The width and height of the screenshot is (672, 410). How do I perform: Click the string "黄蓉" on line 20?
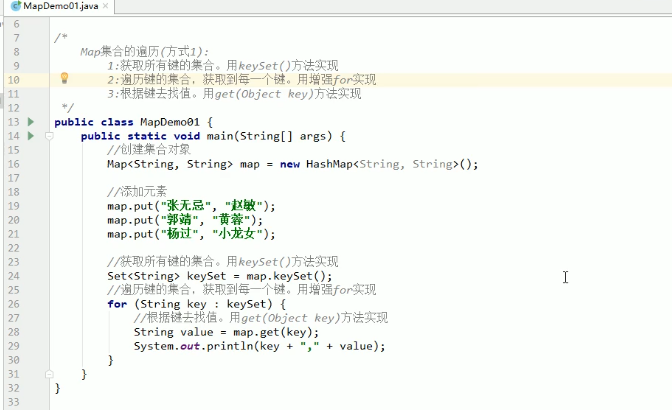pos(231,220)
